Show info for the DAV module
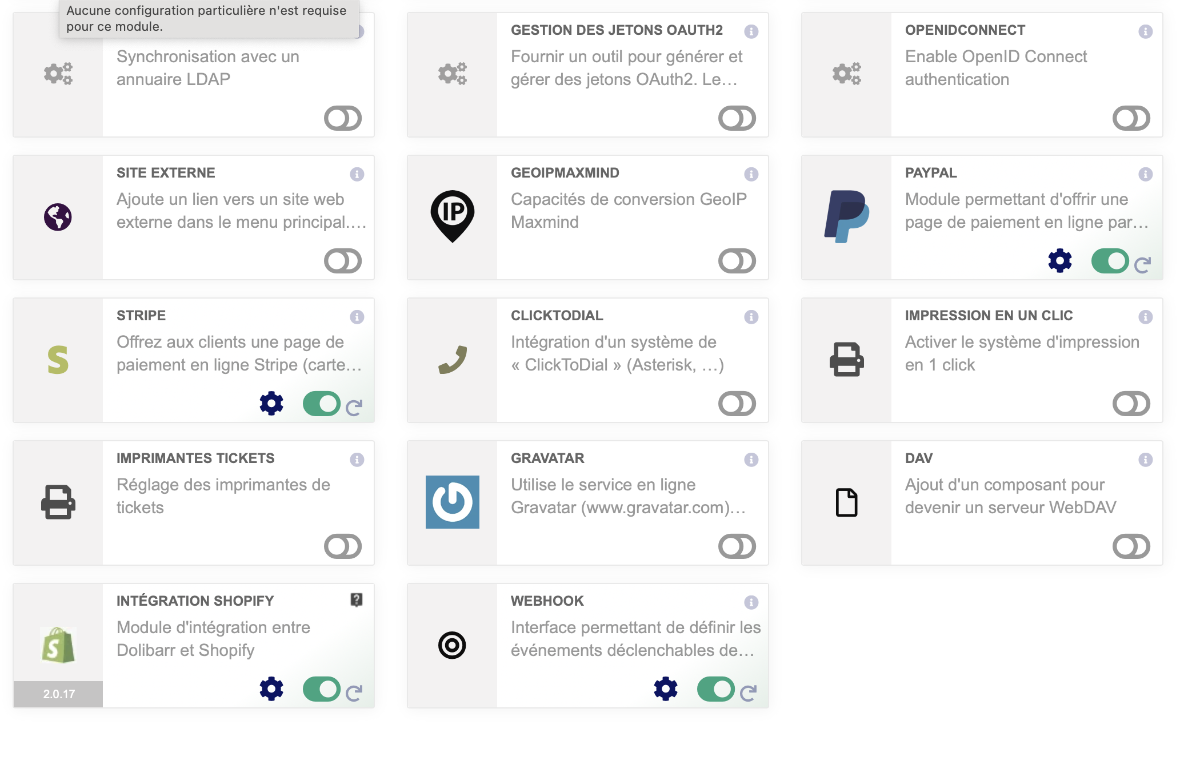This screenshot has width=1200, height=757. (x=1145, y=460)
